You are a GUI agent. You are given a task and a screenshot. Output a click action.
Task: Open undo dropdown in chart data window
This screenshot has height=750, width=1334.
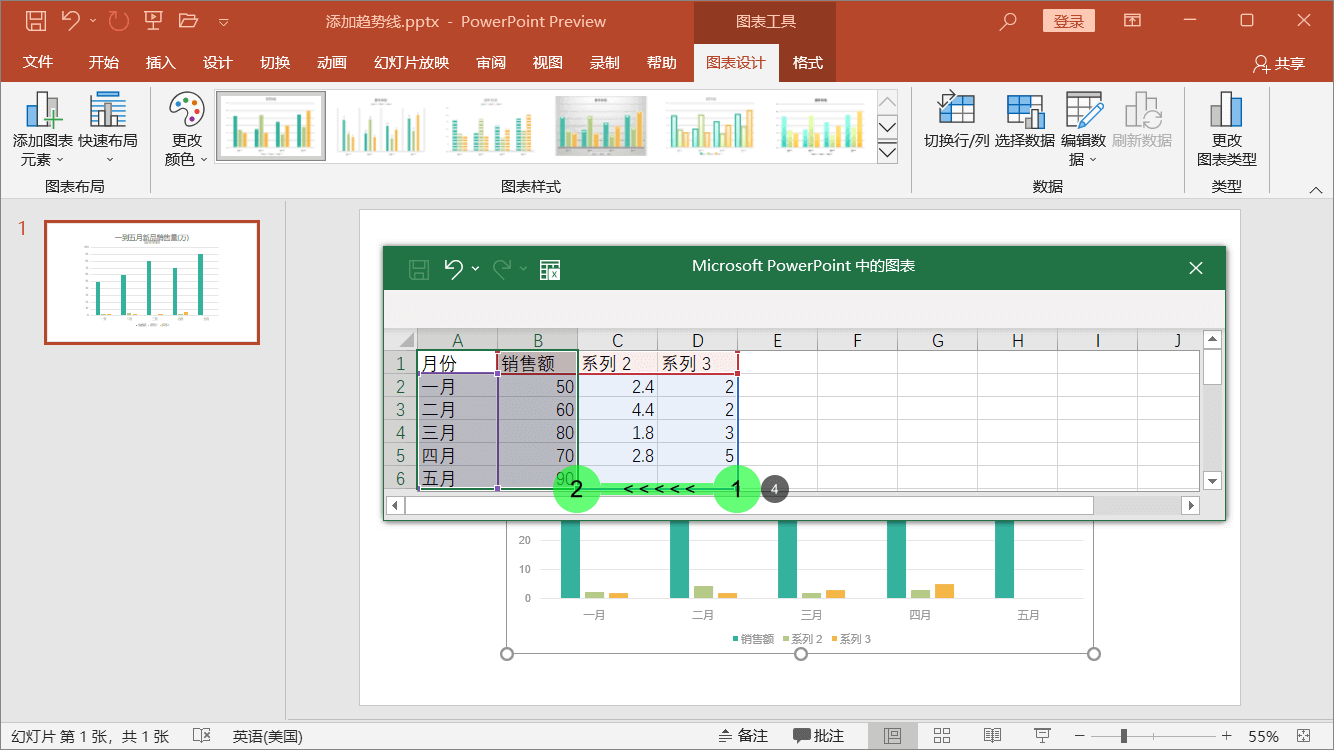pyautogui.click(x=476, y=268)
